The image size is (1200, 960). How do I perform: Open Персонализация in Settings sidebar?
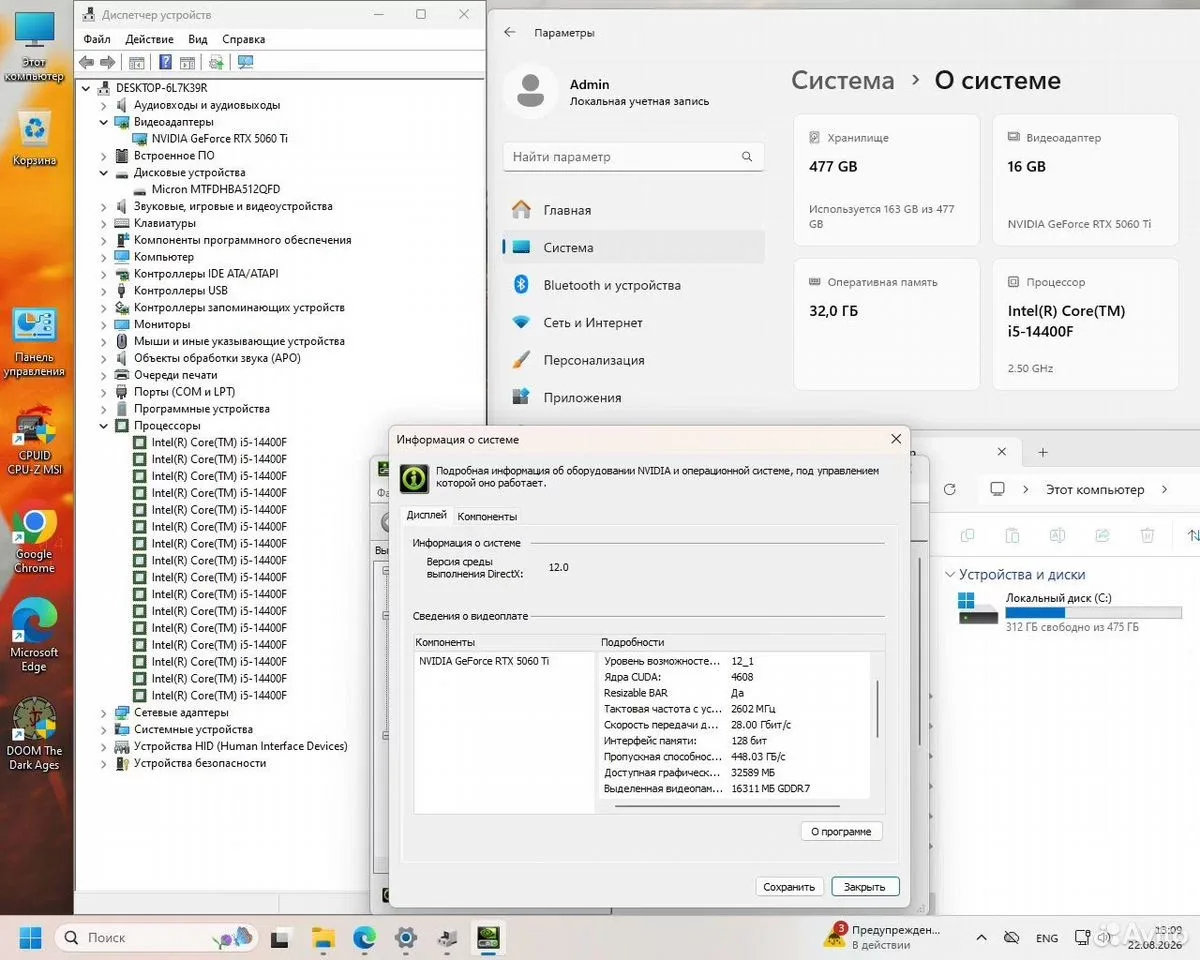(634, 360)
